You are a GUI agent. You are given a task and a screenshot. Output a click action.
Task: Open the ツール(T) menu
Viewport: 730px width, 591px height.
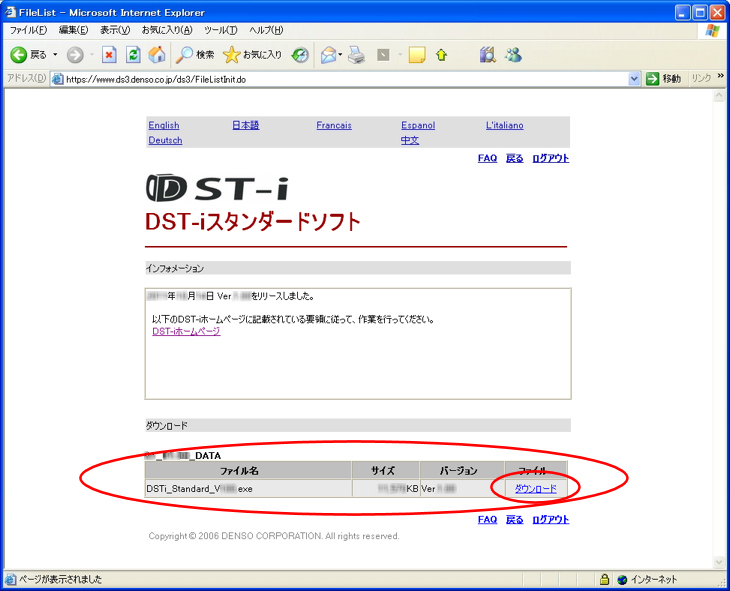221,30
